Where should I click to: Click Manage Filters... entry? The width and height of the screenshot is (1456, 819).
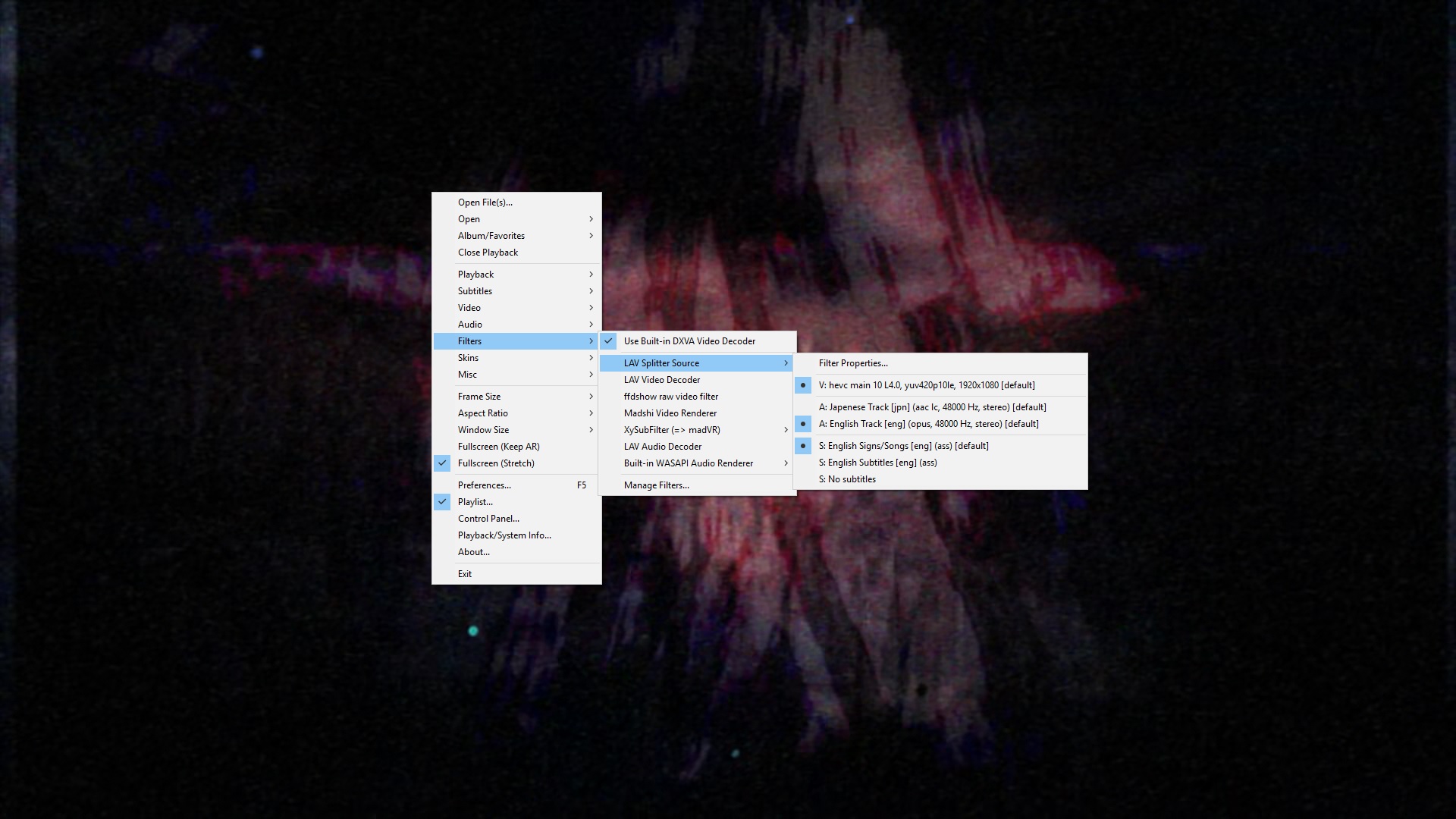tap(656, 485)
